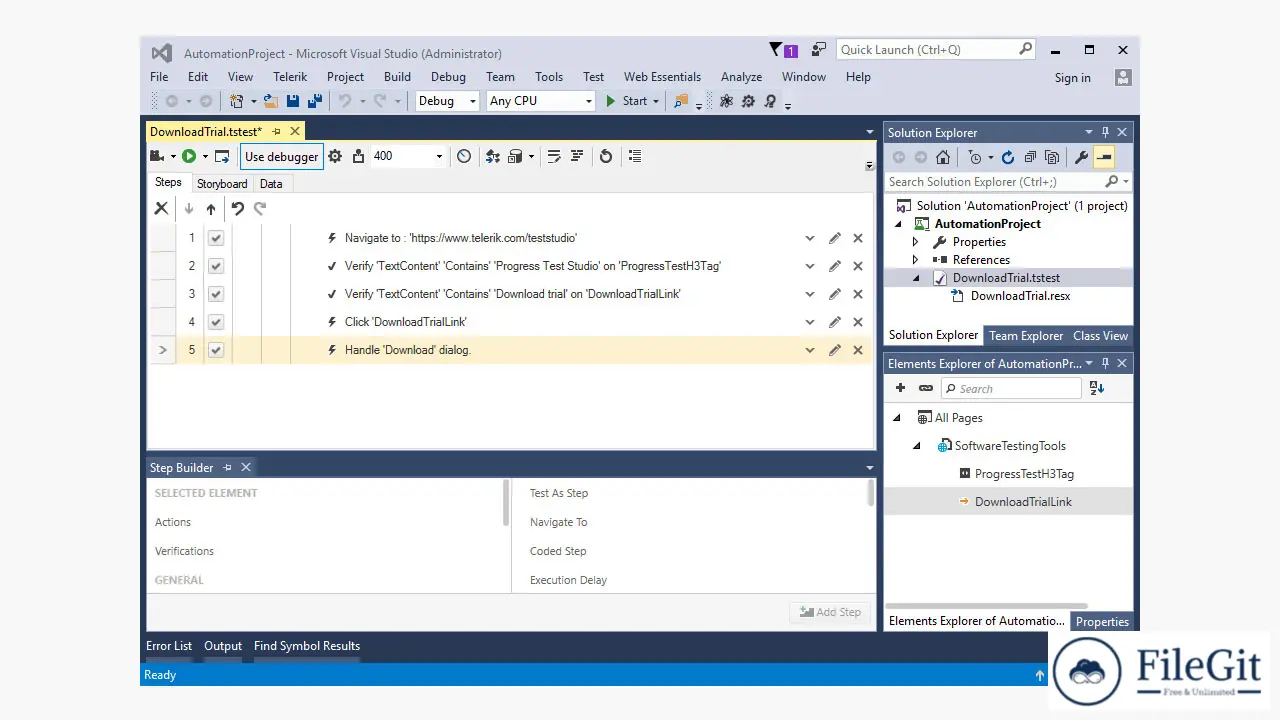Click Solution Explorer wrench properties icon

(1081, 157)
